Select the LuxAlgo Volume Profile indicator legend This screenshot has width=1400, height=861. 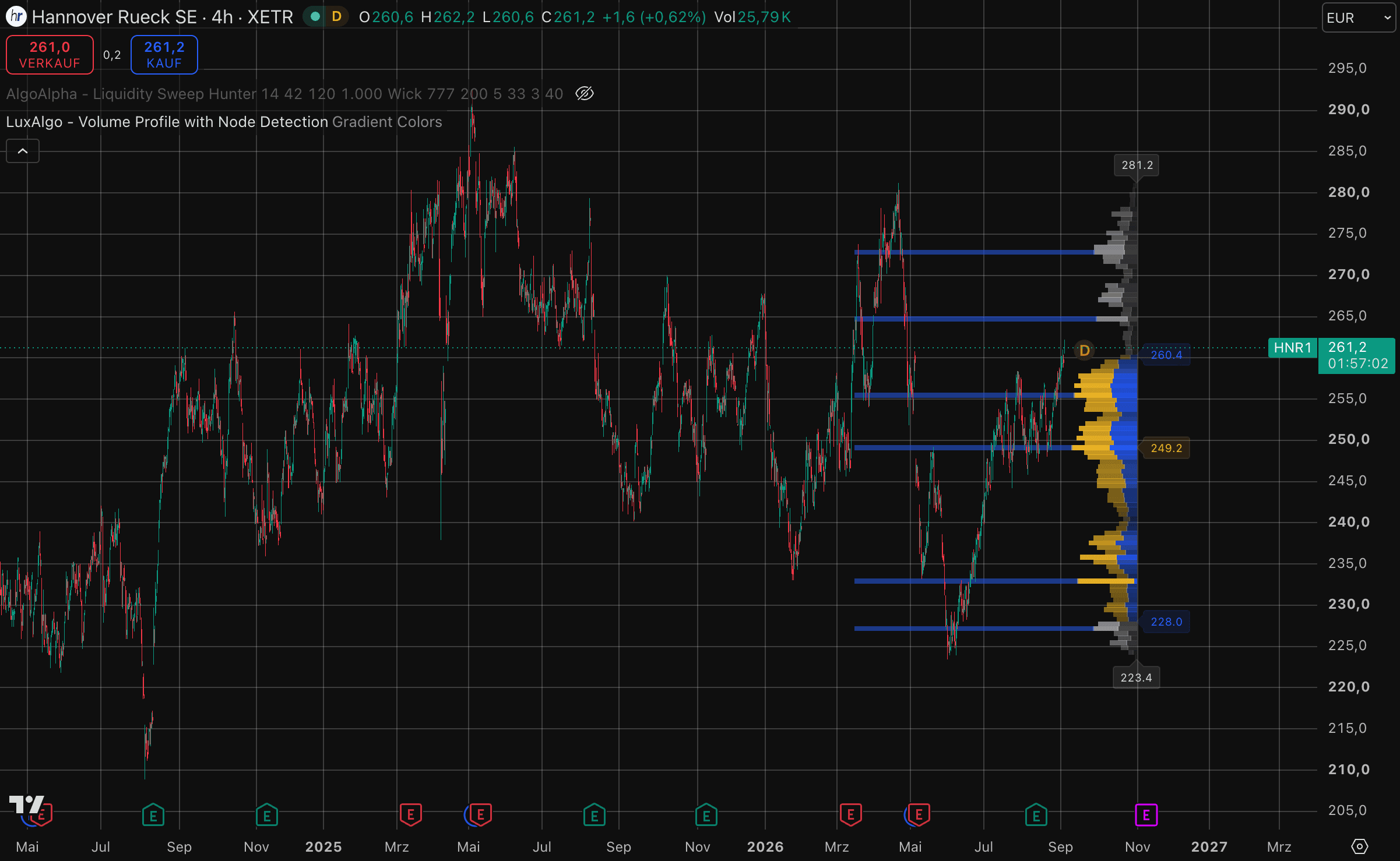tap(224, 122)
